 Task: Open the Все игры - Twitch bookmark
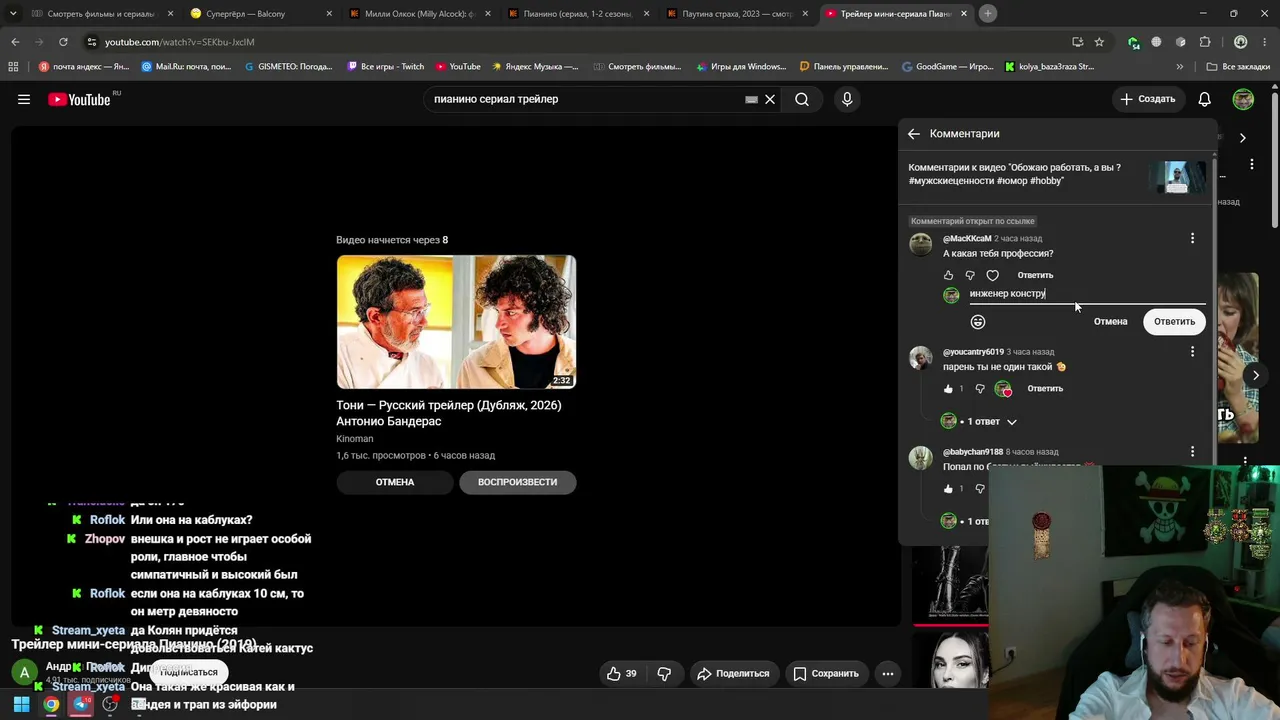386,67
